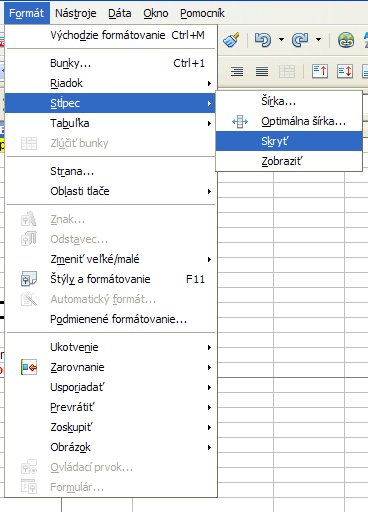
Task: Click the Undo arrow icon
Action: tap(263, 40)
